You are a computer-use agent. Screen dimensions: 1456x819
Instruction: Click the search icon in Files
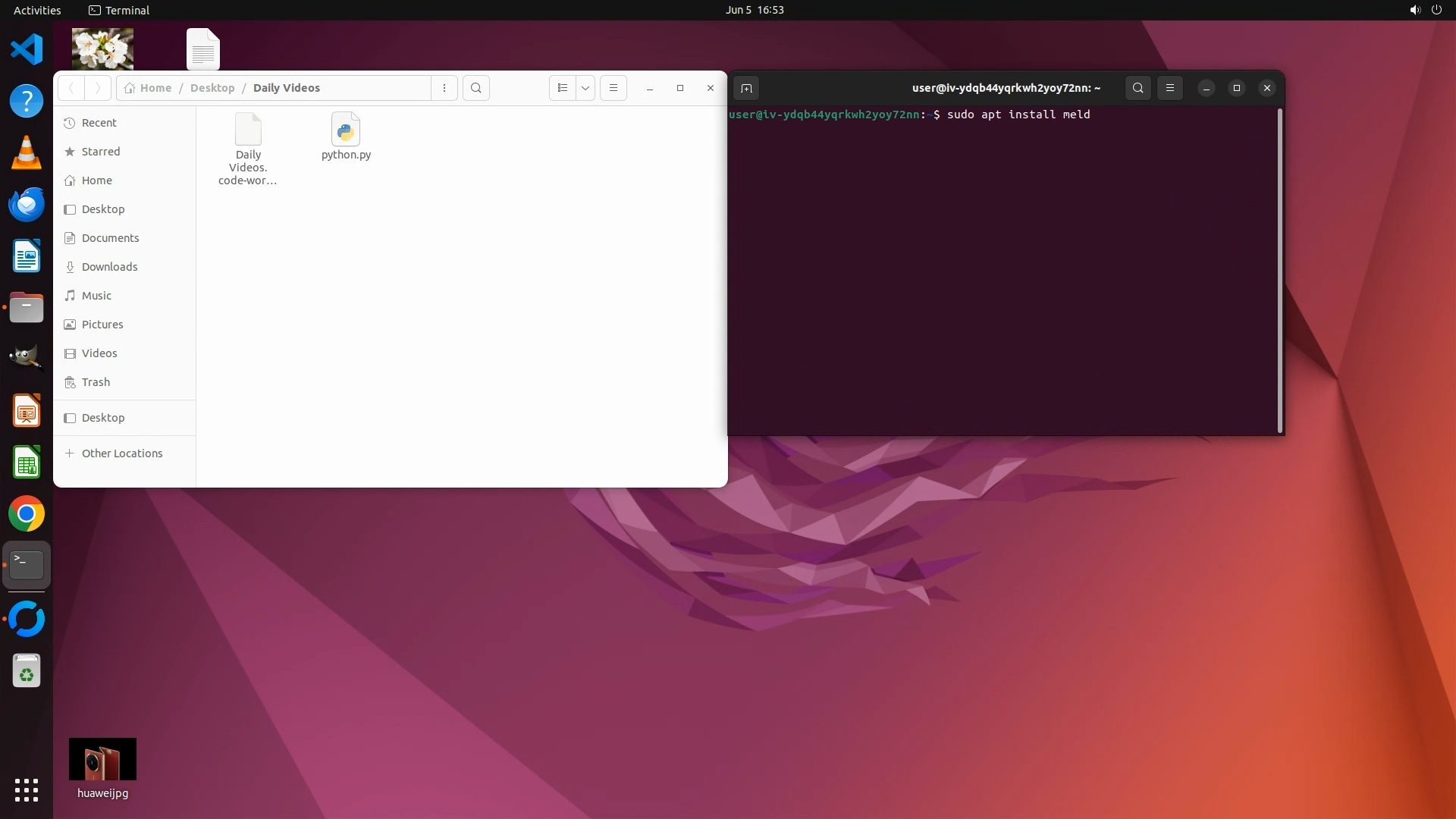476,88
